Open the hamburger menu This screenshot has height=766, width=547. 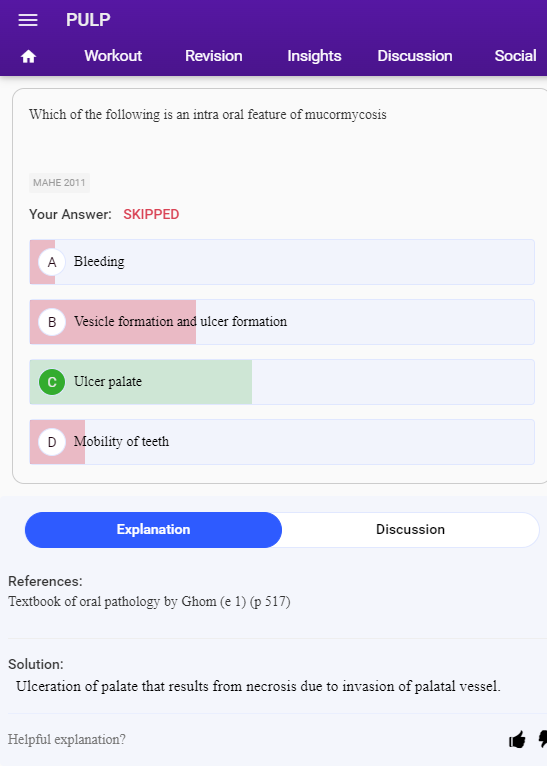coord(28,20)
